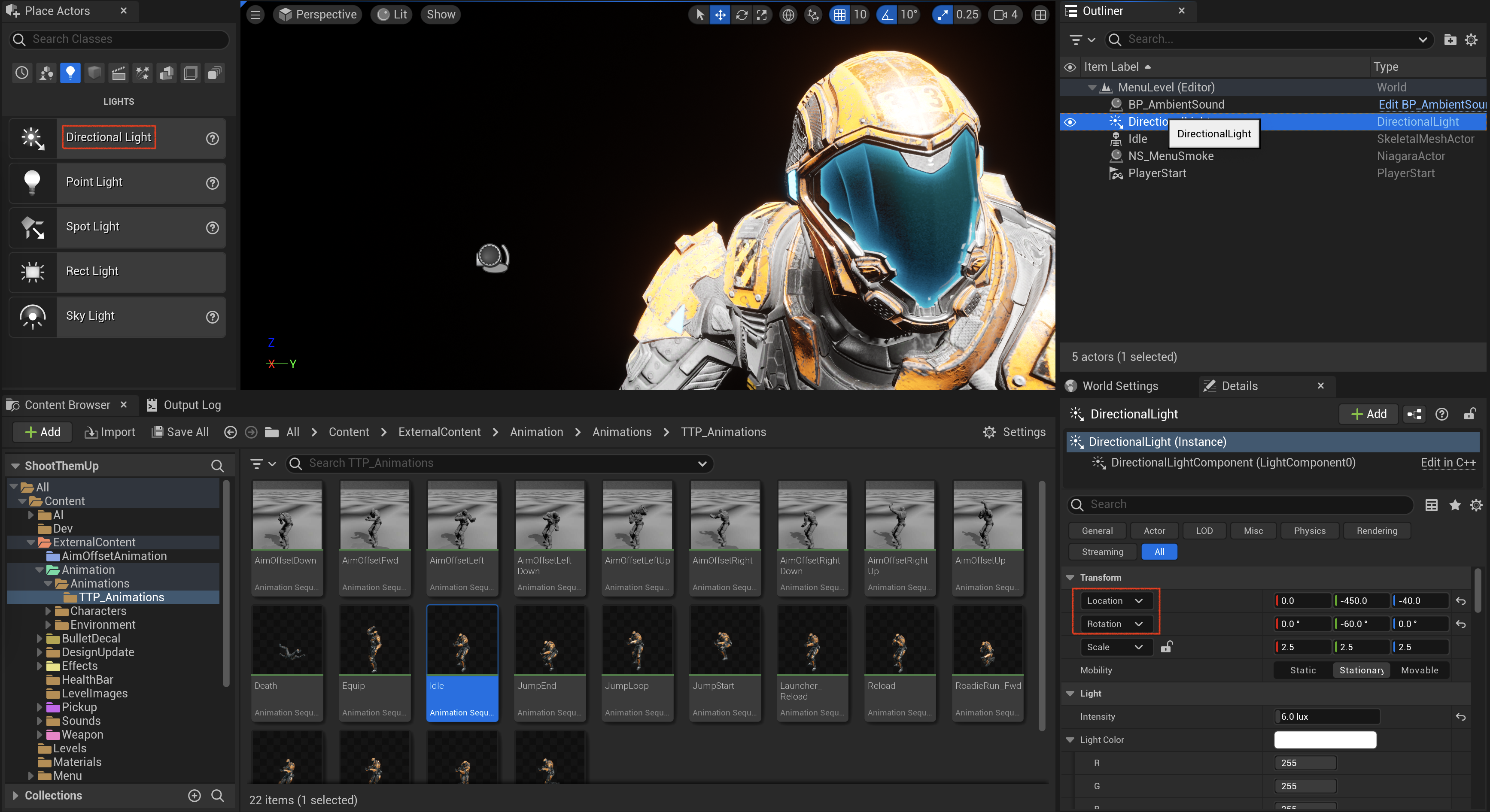Add component to DirectionalLight

1368,414
